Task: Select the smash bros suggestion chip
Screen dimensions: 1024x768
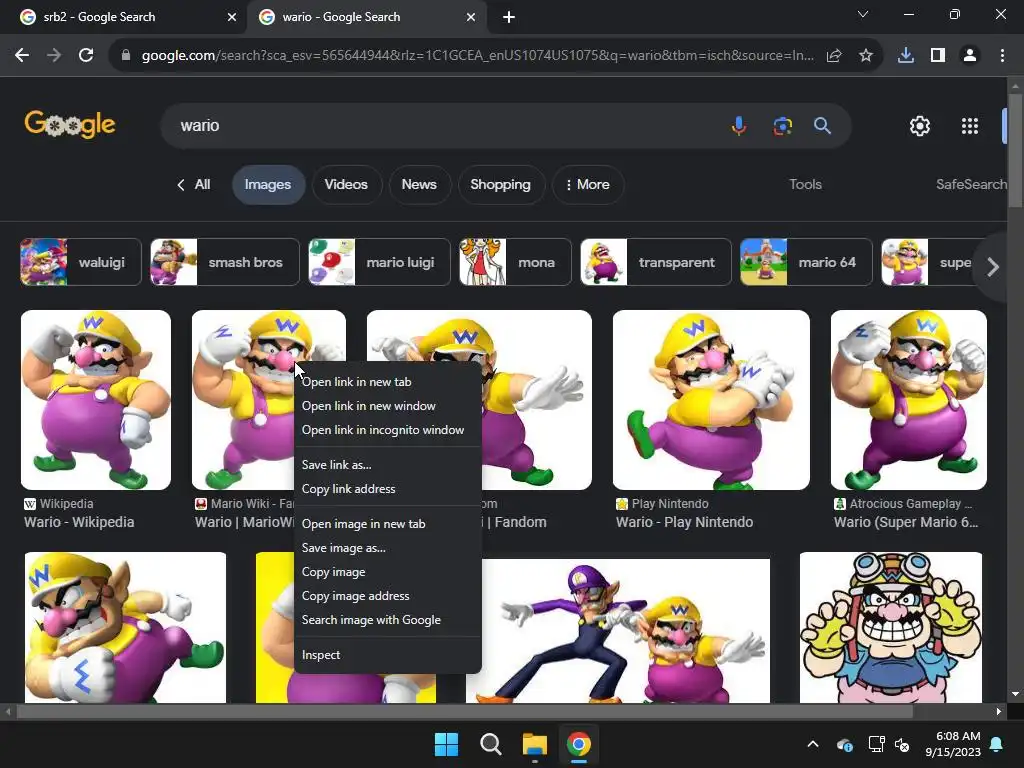Action: 225,262
